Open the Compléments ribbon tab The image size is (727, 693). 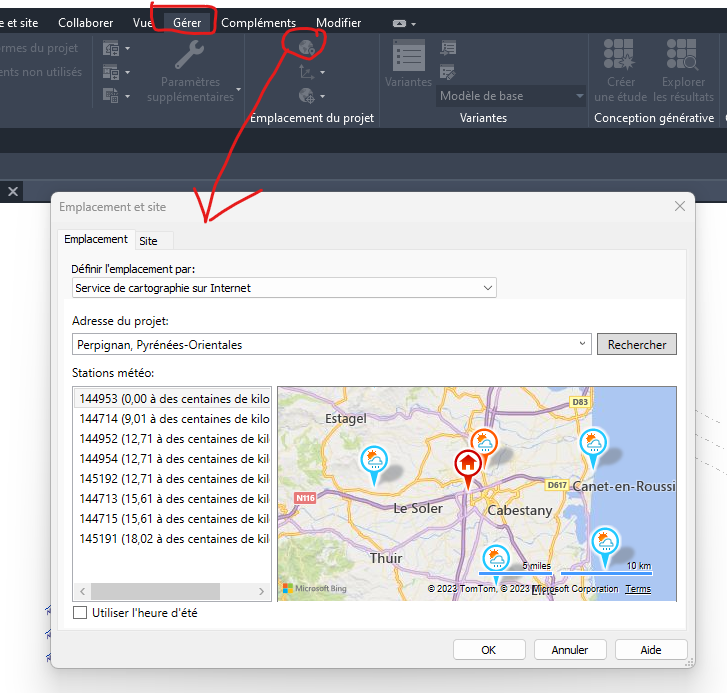pos(258,23)
